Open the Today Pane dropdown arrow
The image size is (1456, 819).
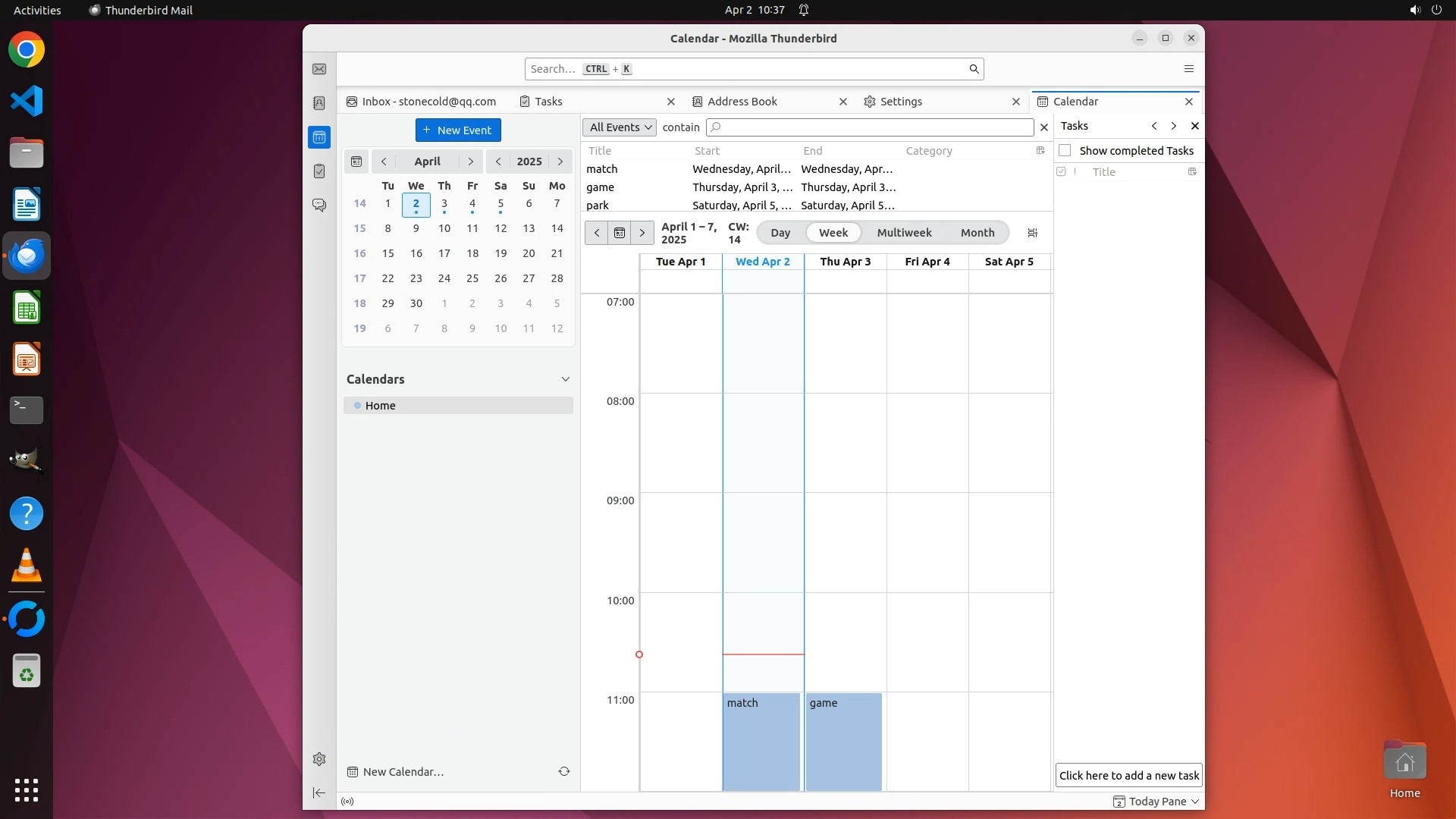[1195, 802]
